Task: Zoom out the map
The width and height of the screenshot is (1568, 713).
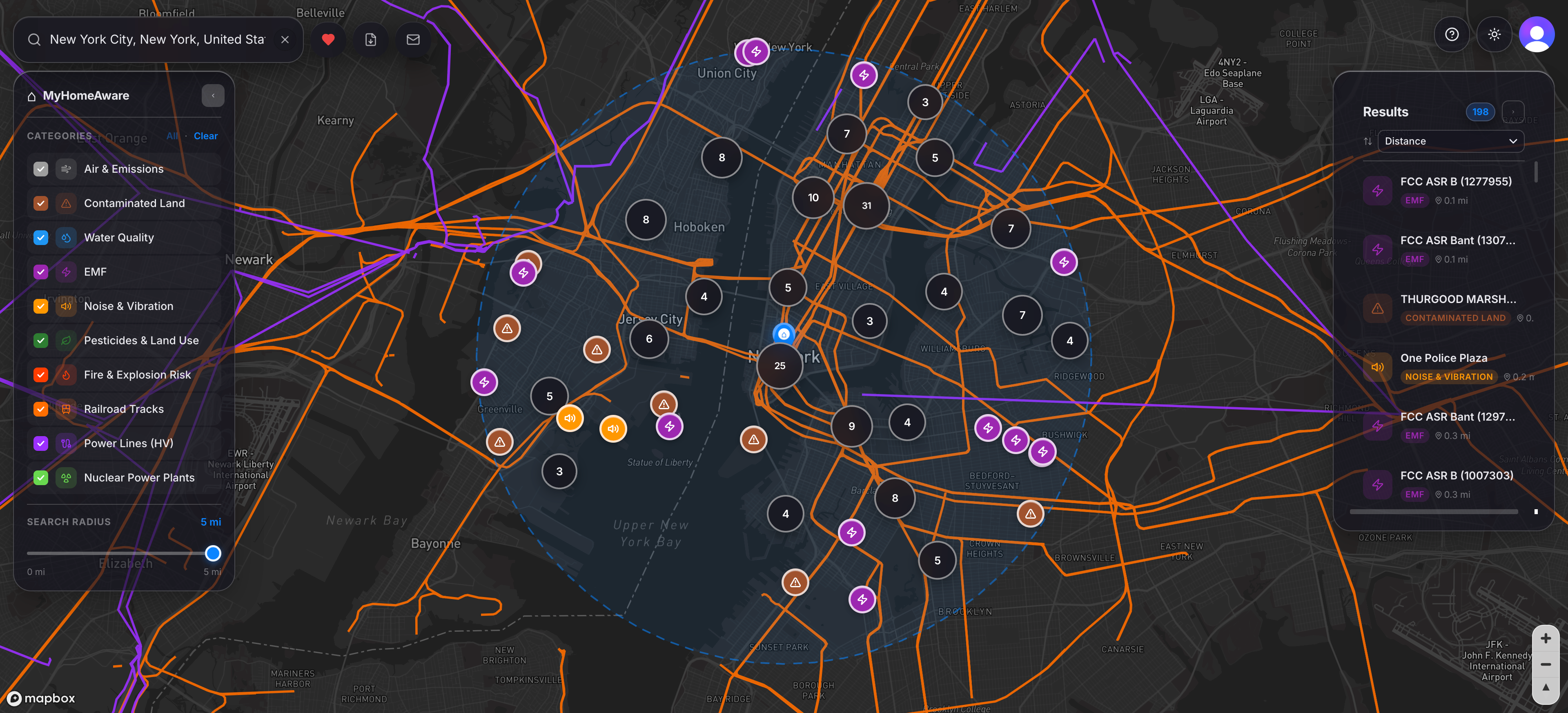Action: click(x=1545, y=664)
